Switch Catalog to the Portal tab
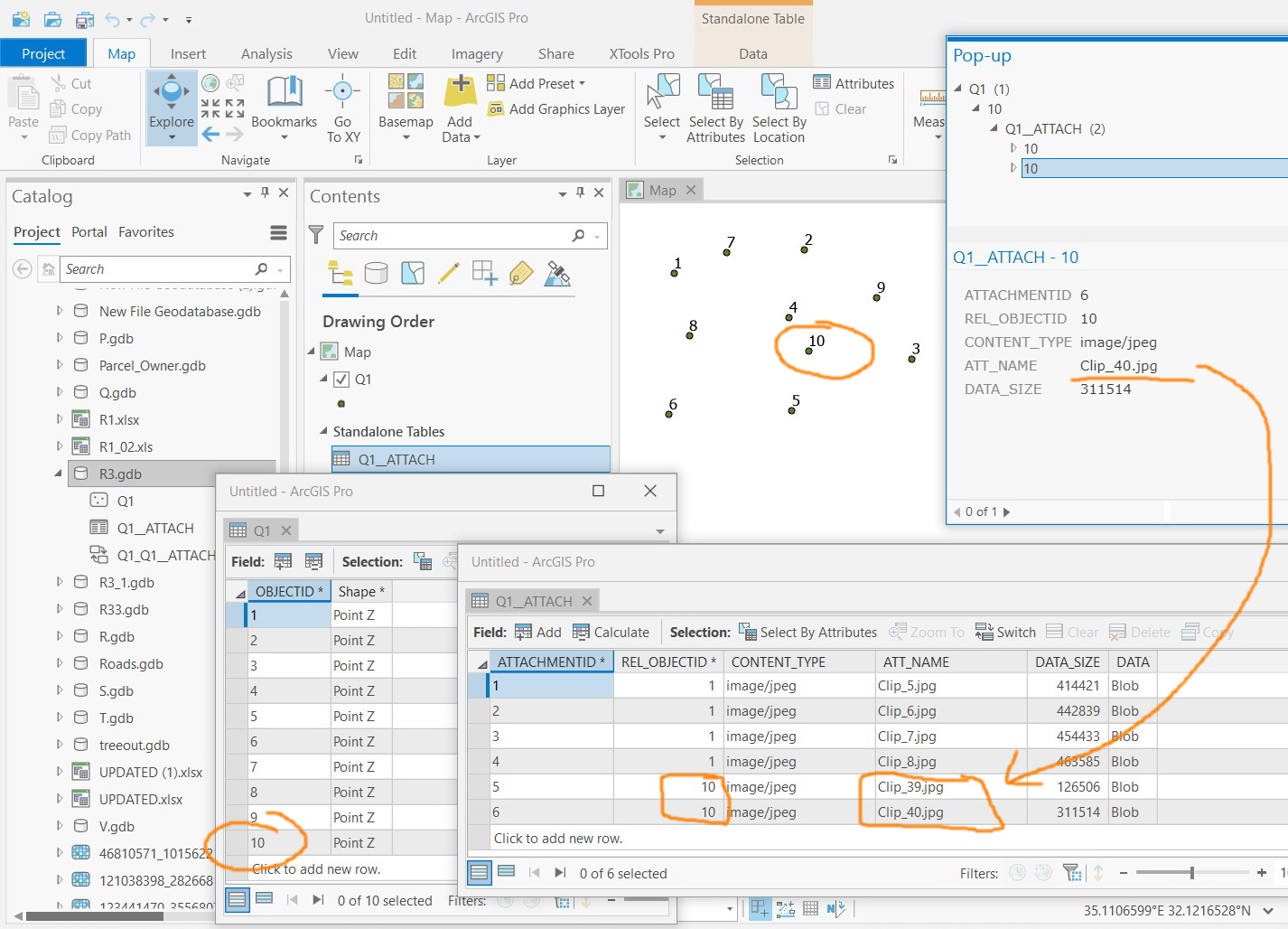 [x=89, y=232]
